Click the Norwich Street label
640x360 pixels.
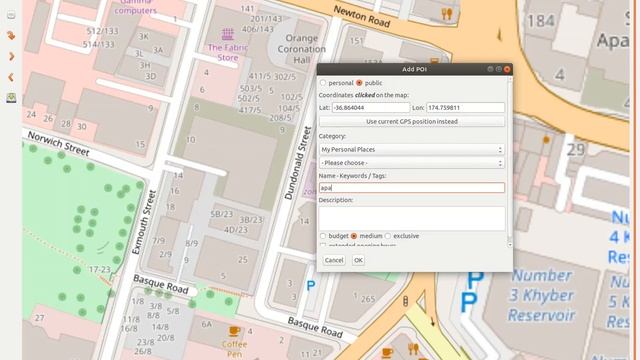coord(58,144)
